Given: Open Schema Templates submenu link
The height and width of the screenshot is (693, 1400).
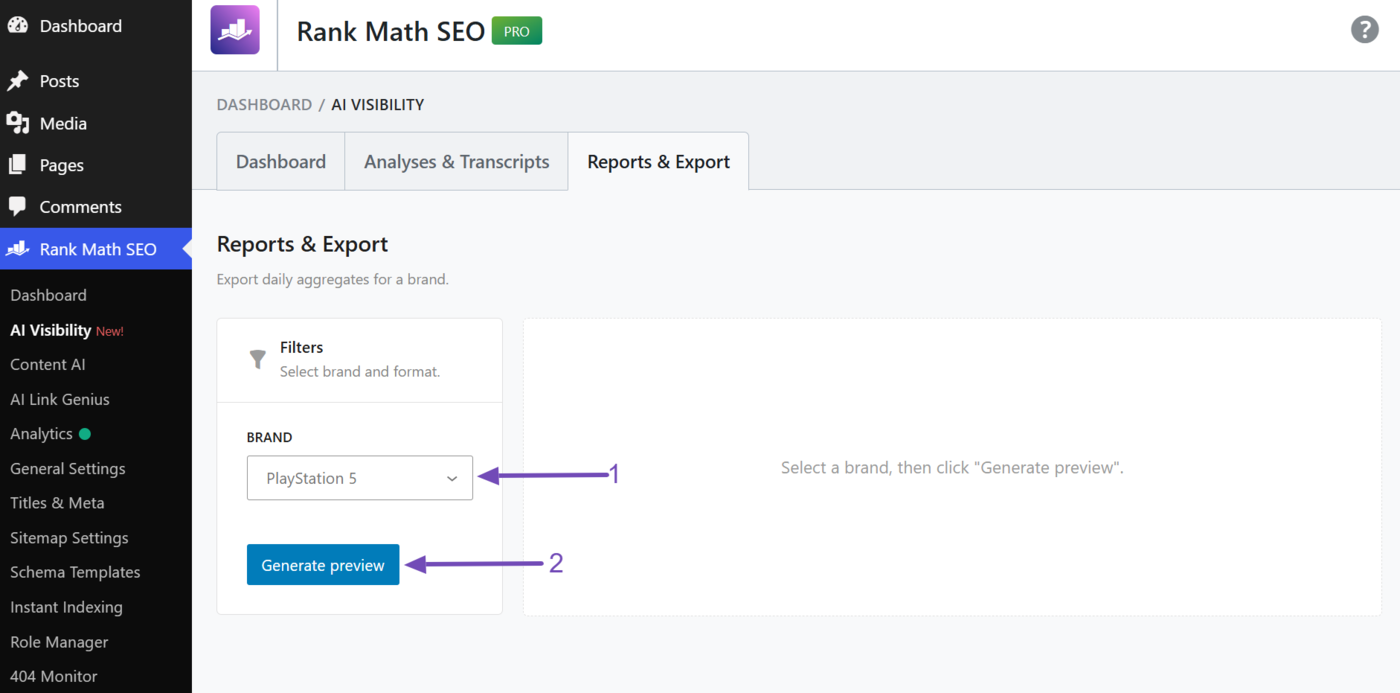Looking at the screenshot, I should tap(75, 572).
